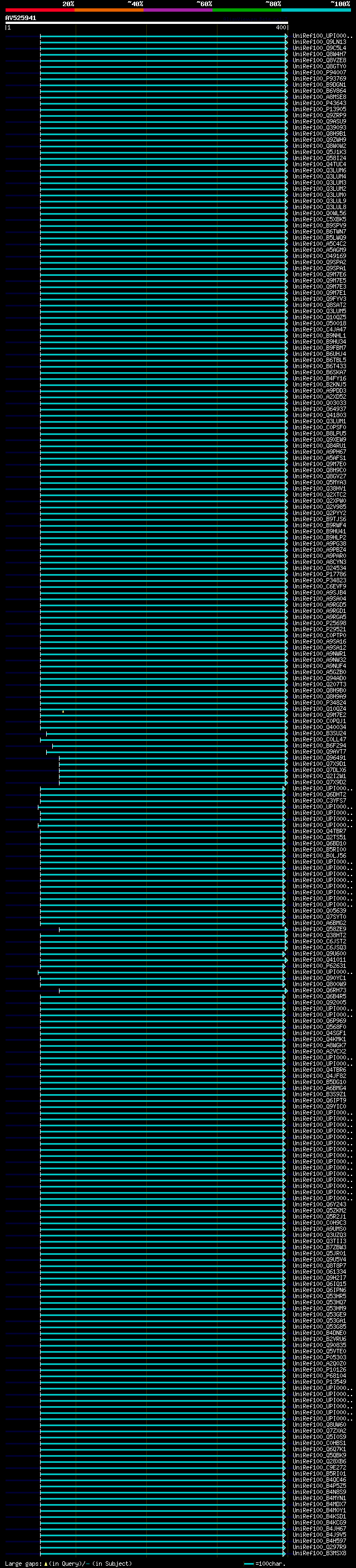Select label UniRef100_Q0WL56

point(319,213)
